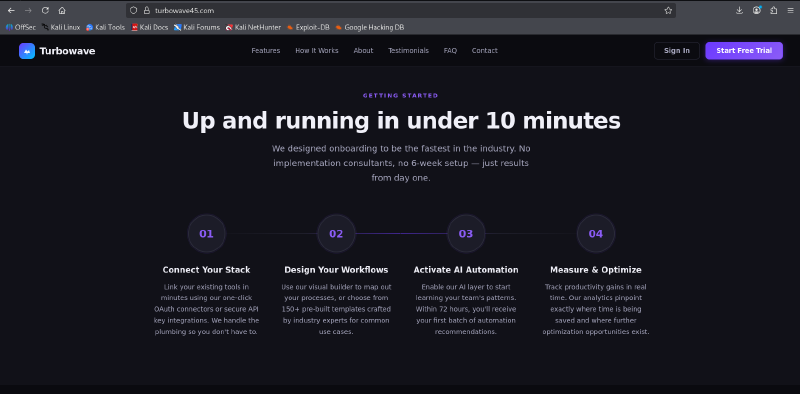Screen dimensions: 800x394
Task: Open the downloads arrow icon
Action: click(x=739, y=10)
